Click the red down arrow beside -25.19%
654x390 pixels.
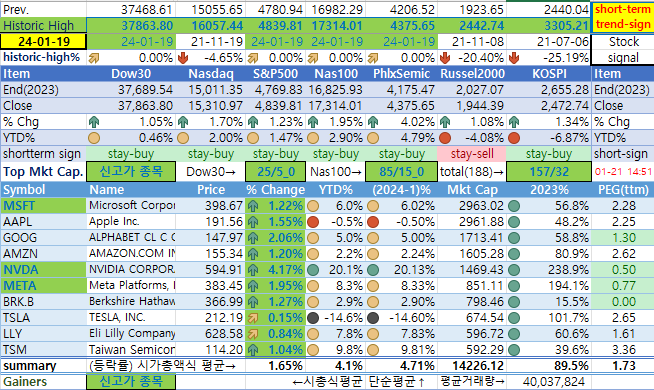[x=513, y=58]
